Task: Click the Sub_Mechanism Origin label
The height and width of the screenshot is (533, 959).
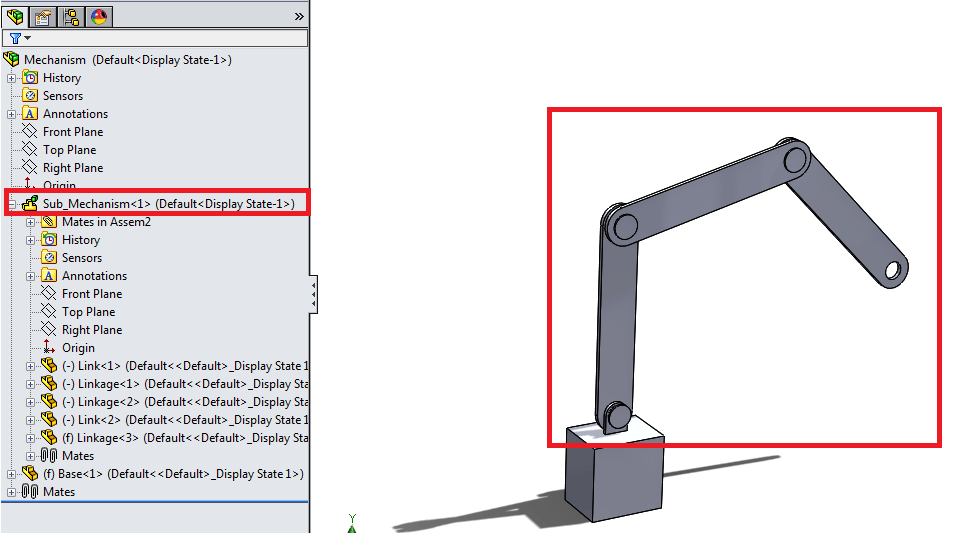Action: 78,348
